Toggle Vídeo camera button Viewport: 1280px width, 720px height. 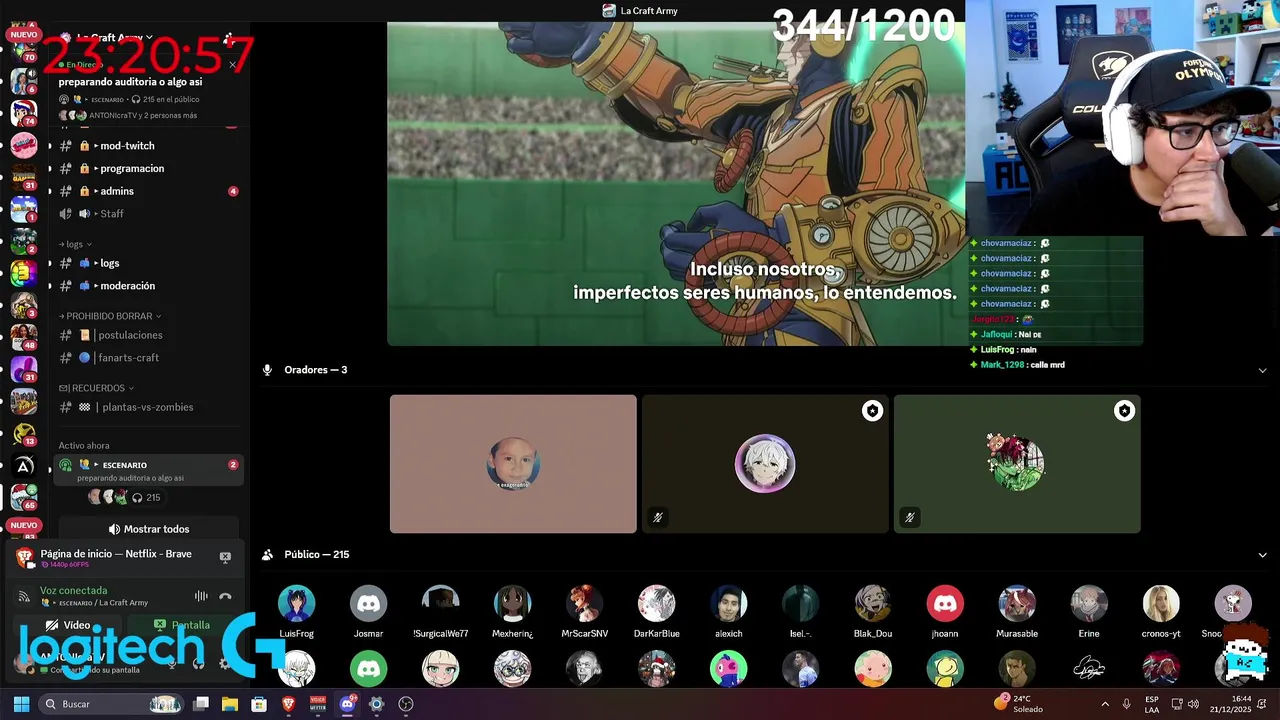pyautogui.click(x=68, y=625)
